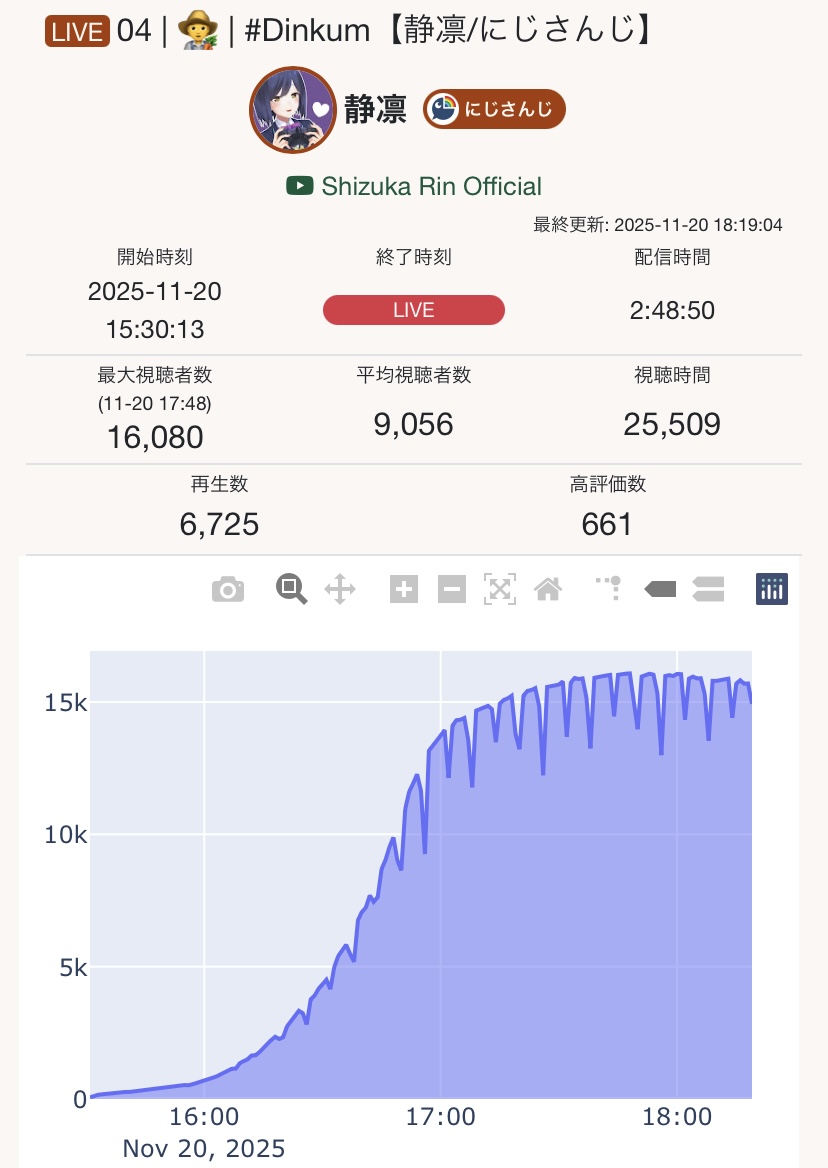Click the red LIVE status button
Viewport: 828px width, 1168px height.
(x=413, y=310)
